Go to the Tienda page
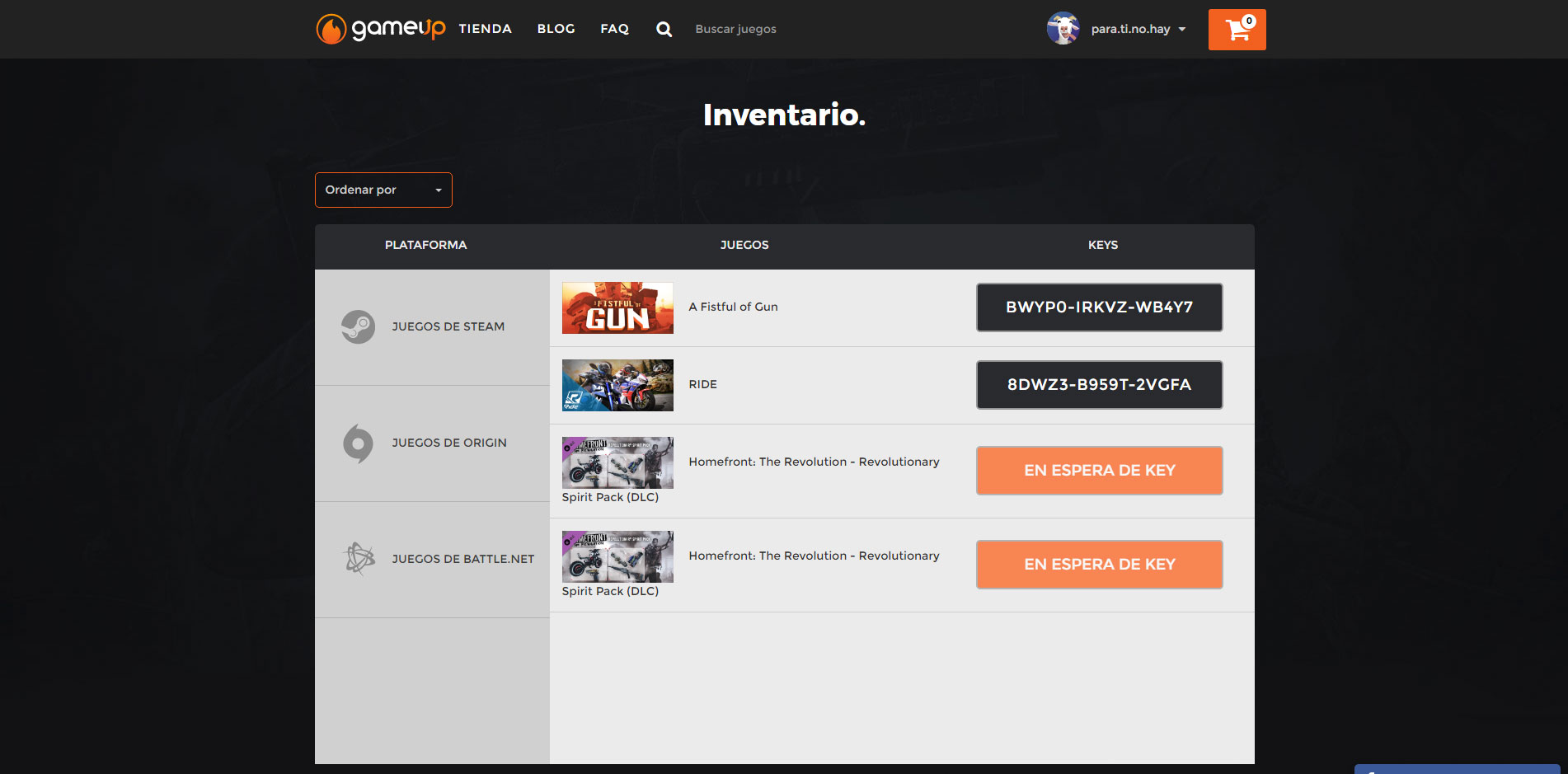The height and width of the screenshot is (774, 1568). pos(485,29)
